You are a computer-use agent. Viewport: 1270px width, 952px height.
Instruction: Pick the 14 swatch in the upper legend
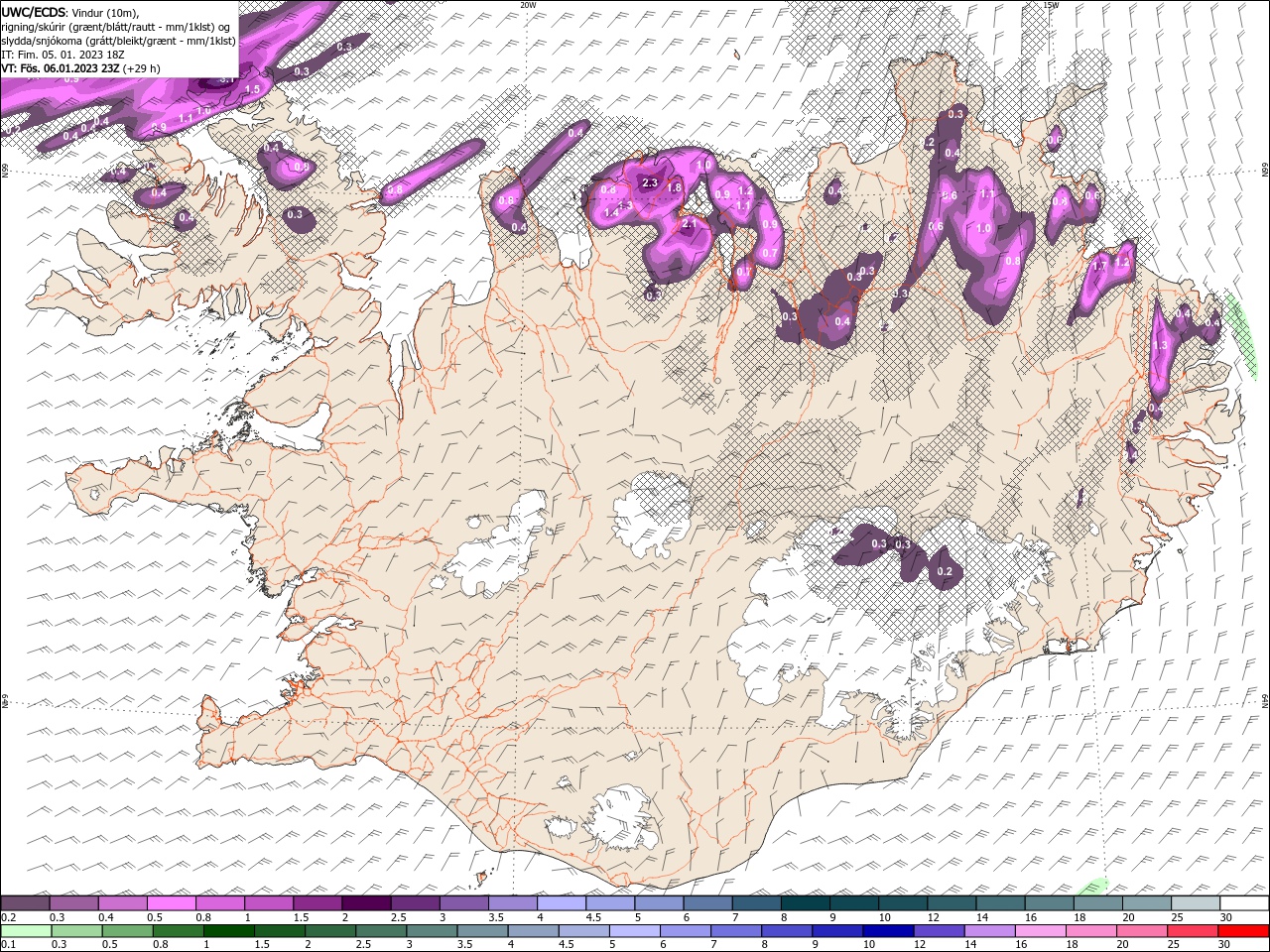coord(999,903)
